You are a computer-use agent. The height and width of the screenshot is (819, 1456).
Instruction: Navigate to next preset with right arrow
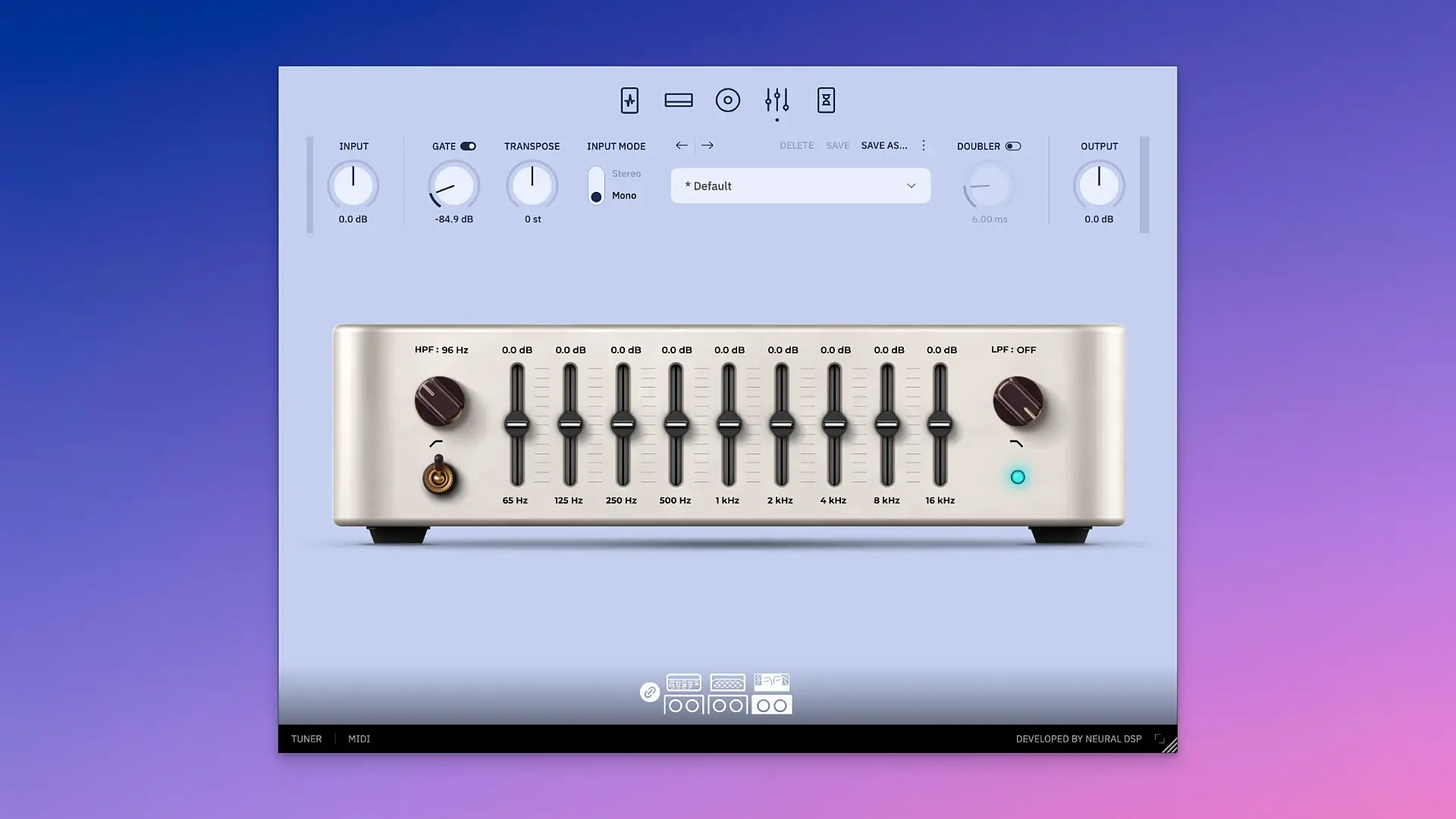tap(708, 145)
